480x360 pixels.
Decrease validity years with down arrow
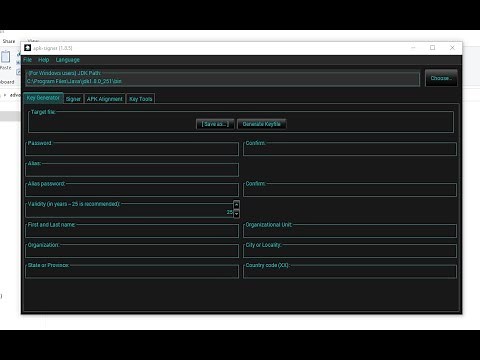[x=236, y=214]
